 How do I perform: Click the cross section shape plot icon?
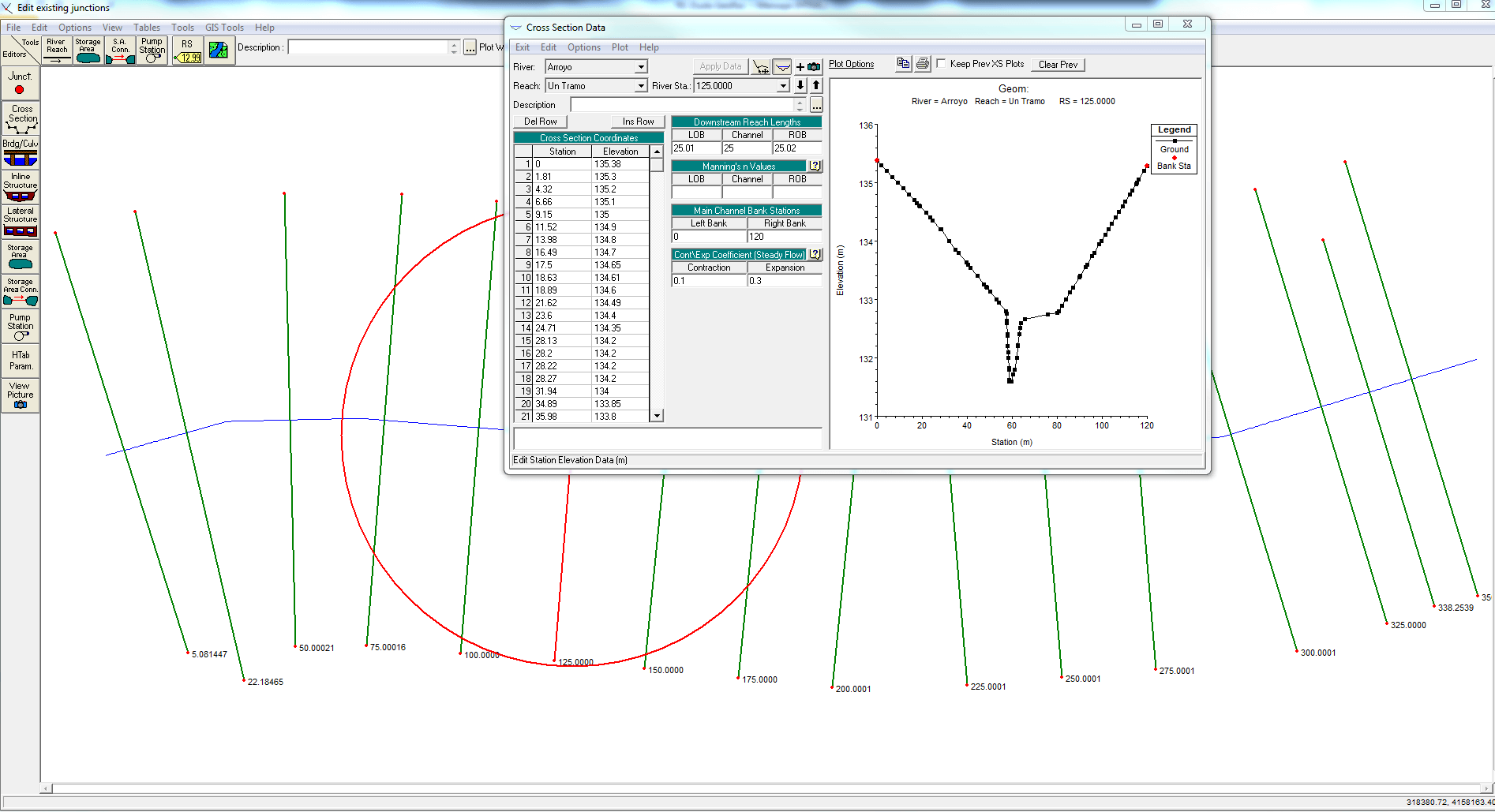(782, 66)
